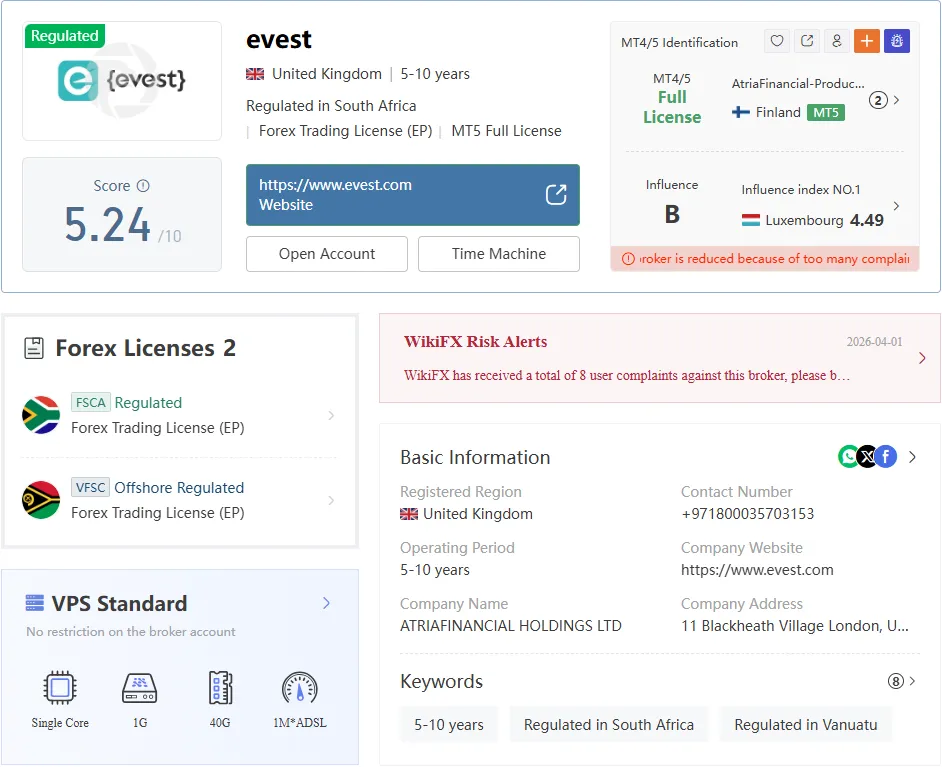Click the Vanuatu flag icon
The width and height of the screenshot is (942, 767).
point(41,500)
